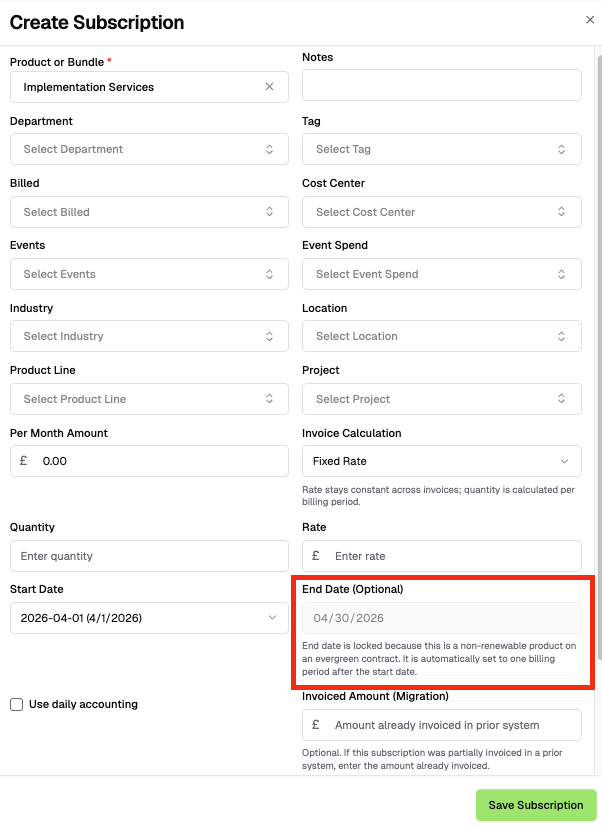Clear the Implementation Services product selection
Screen dimensions: 602x829
(269, 87)
